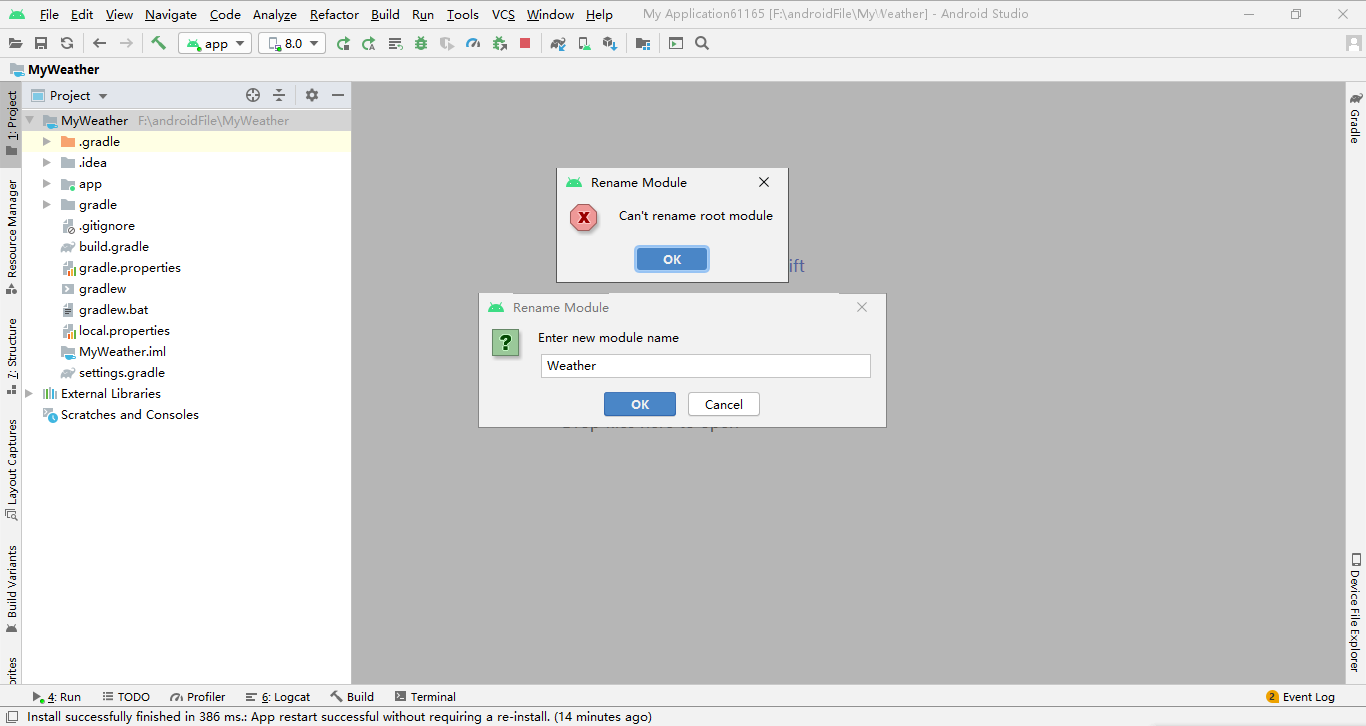
Task: Open the Refactor menu
Action: (334, 15)
